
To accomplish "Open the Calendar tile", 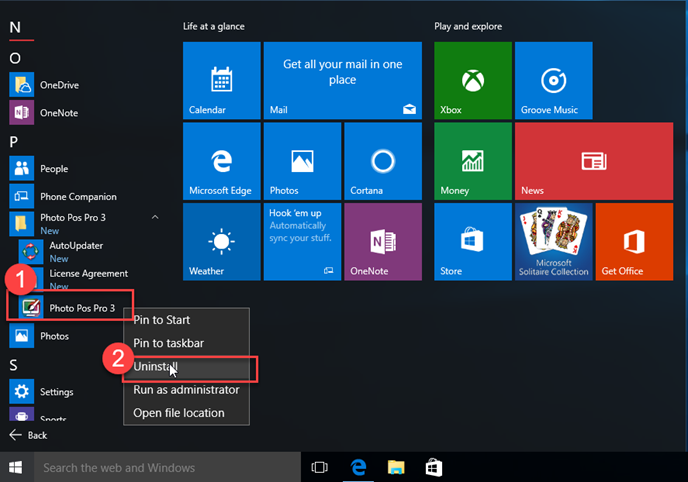I will (222, 80).
